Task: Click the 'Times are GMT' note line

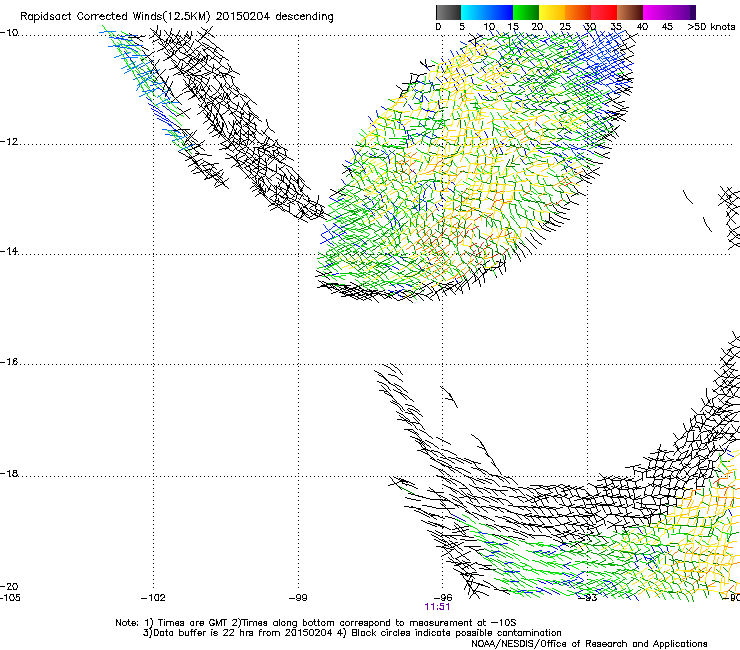Action: point(316,623)
